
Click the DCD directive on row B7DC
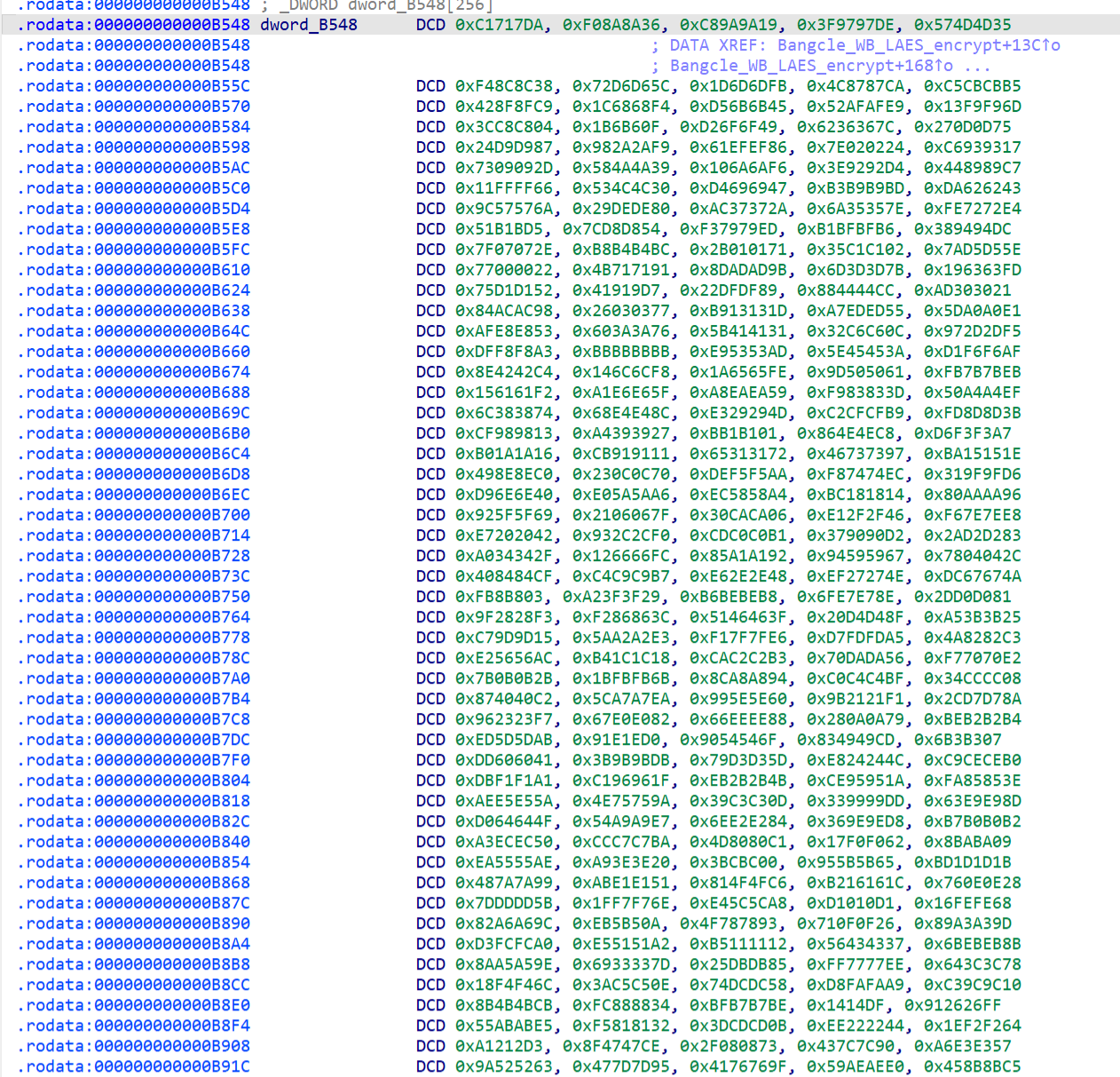pyautogui.click(x=430, y=740)
